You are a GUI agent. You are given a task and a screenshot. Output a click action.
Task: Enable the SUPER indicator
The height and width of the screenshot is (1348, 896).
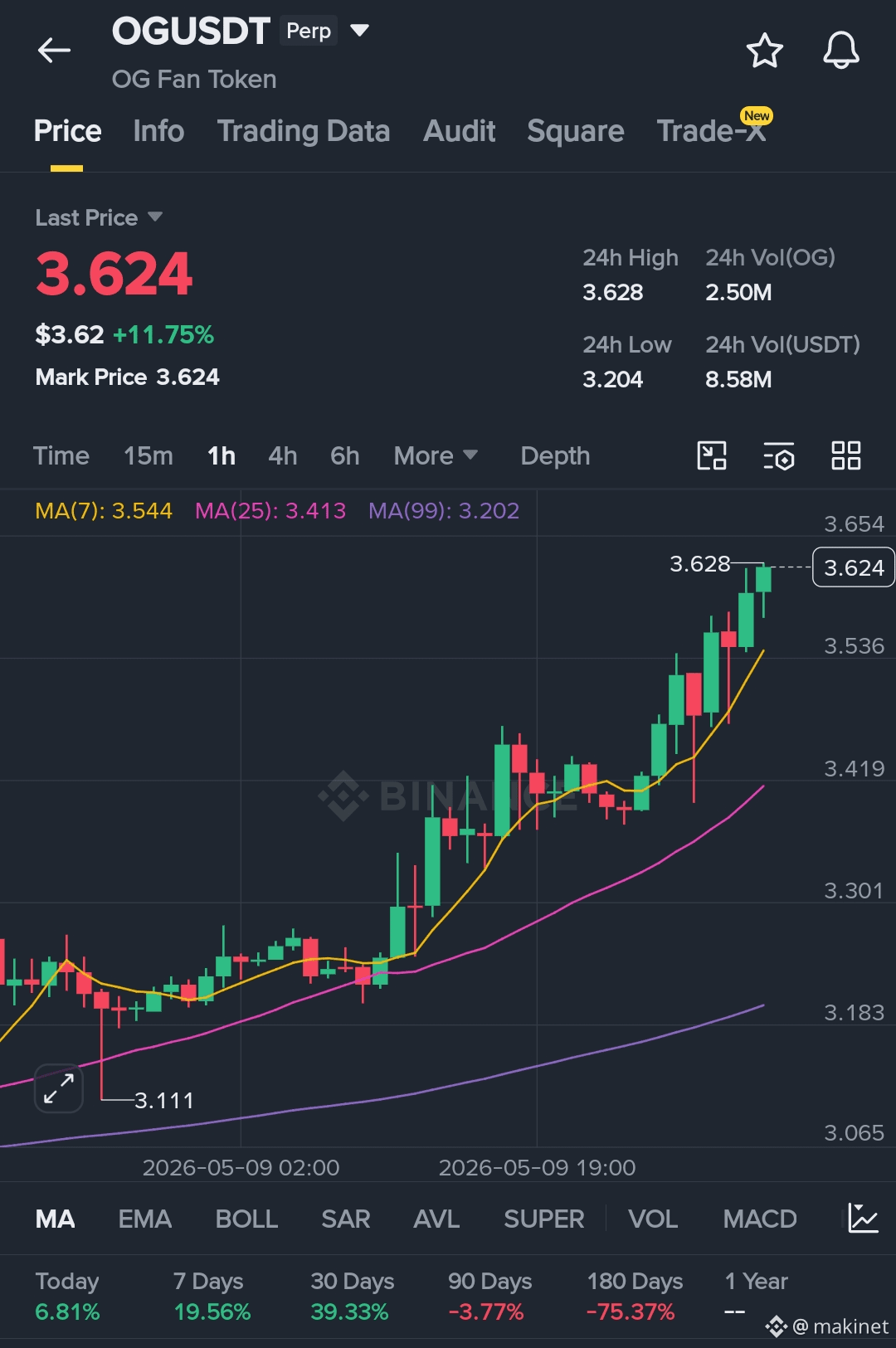click(x=544, y=1219)
